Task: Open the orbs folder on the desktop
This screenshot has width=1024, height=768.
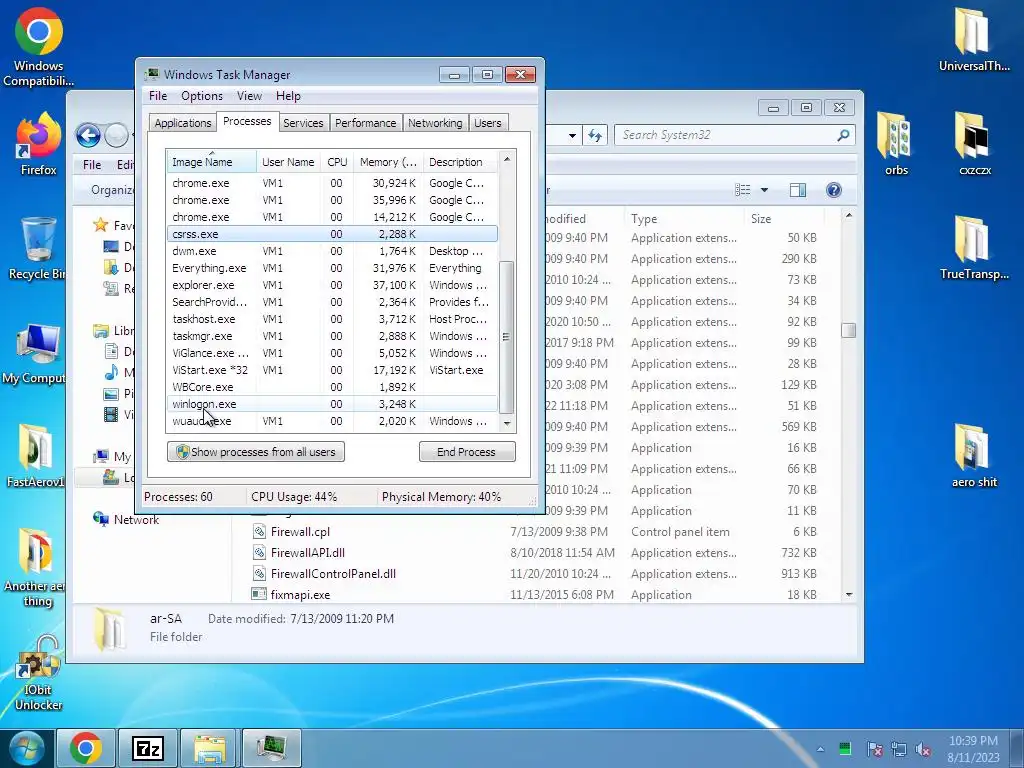Action: click(896, 144)
